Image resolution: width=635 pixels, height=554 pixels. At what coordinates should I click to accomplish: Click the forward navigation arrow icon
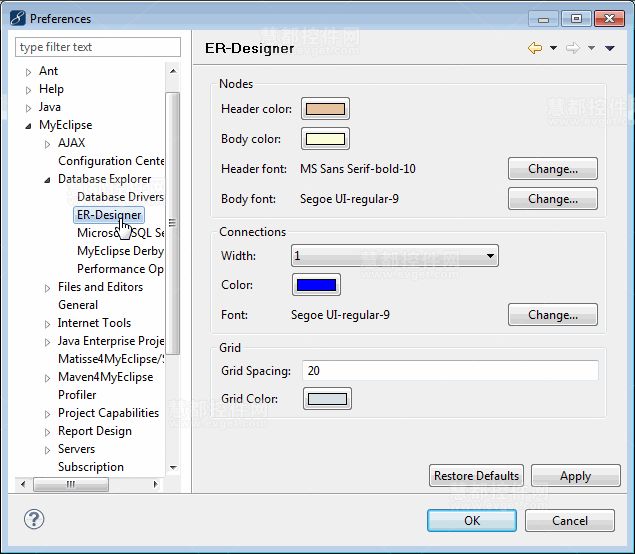point(573,48)
